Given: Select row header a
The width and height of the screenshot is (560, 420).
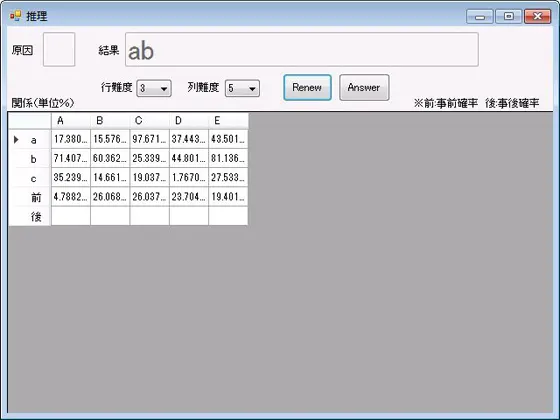Looking at the screenshot, I should (30, 139).
